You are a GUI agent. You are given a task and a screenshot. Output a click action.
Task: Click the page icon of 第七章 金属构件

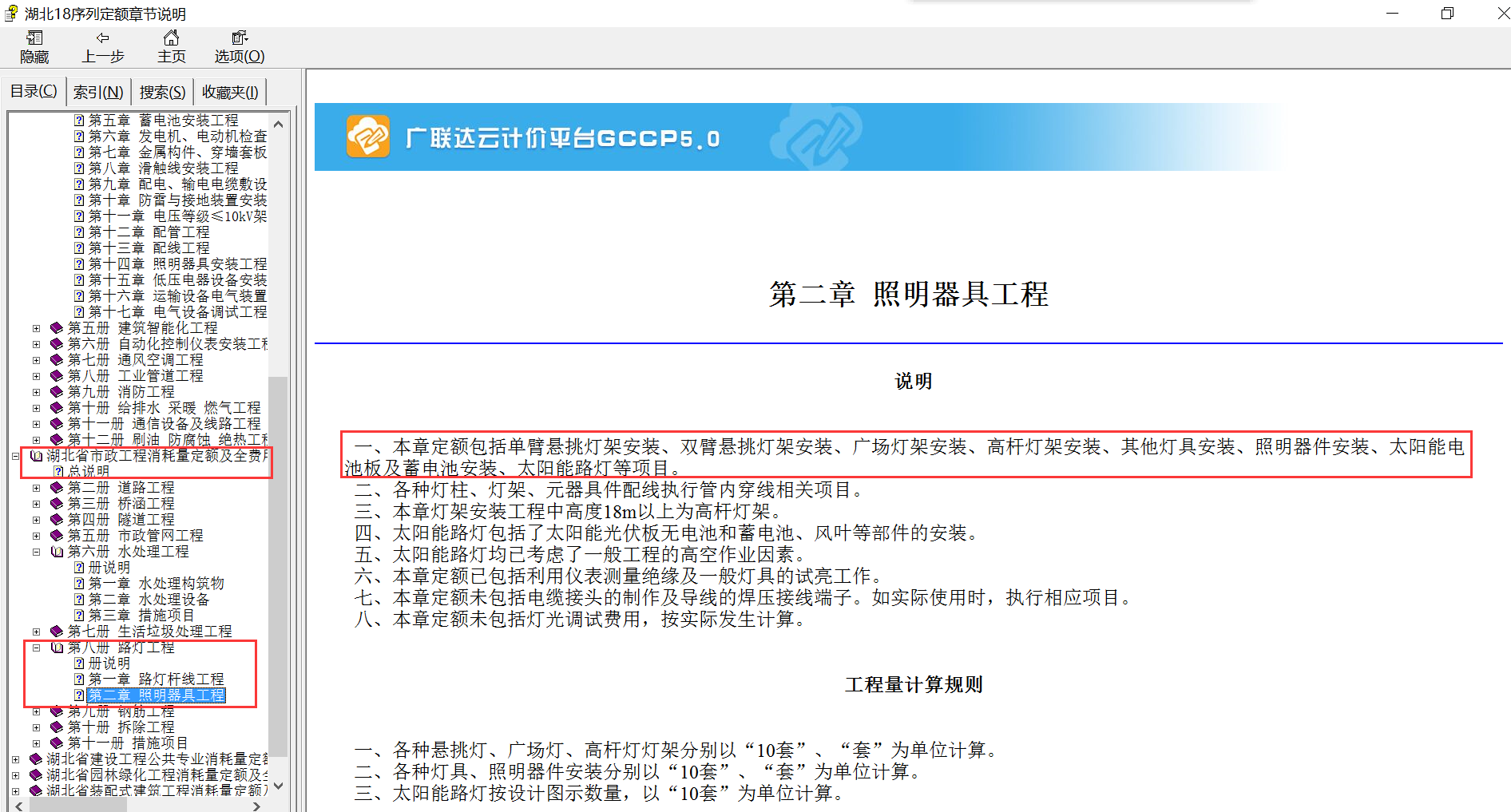tap(79, 152)
